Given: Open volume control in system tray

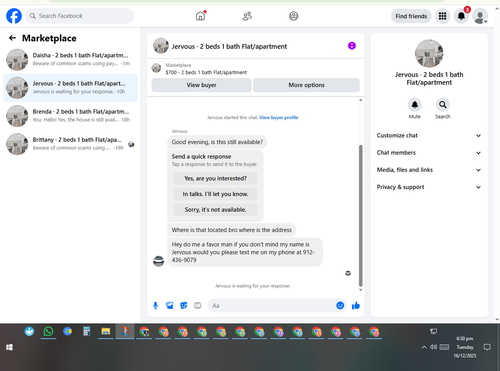Looking at the screenshot, I should pos(433,347).
